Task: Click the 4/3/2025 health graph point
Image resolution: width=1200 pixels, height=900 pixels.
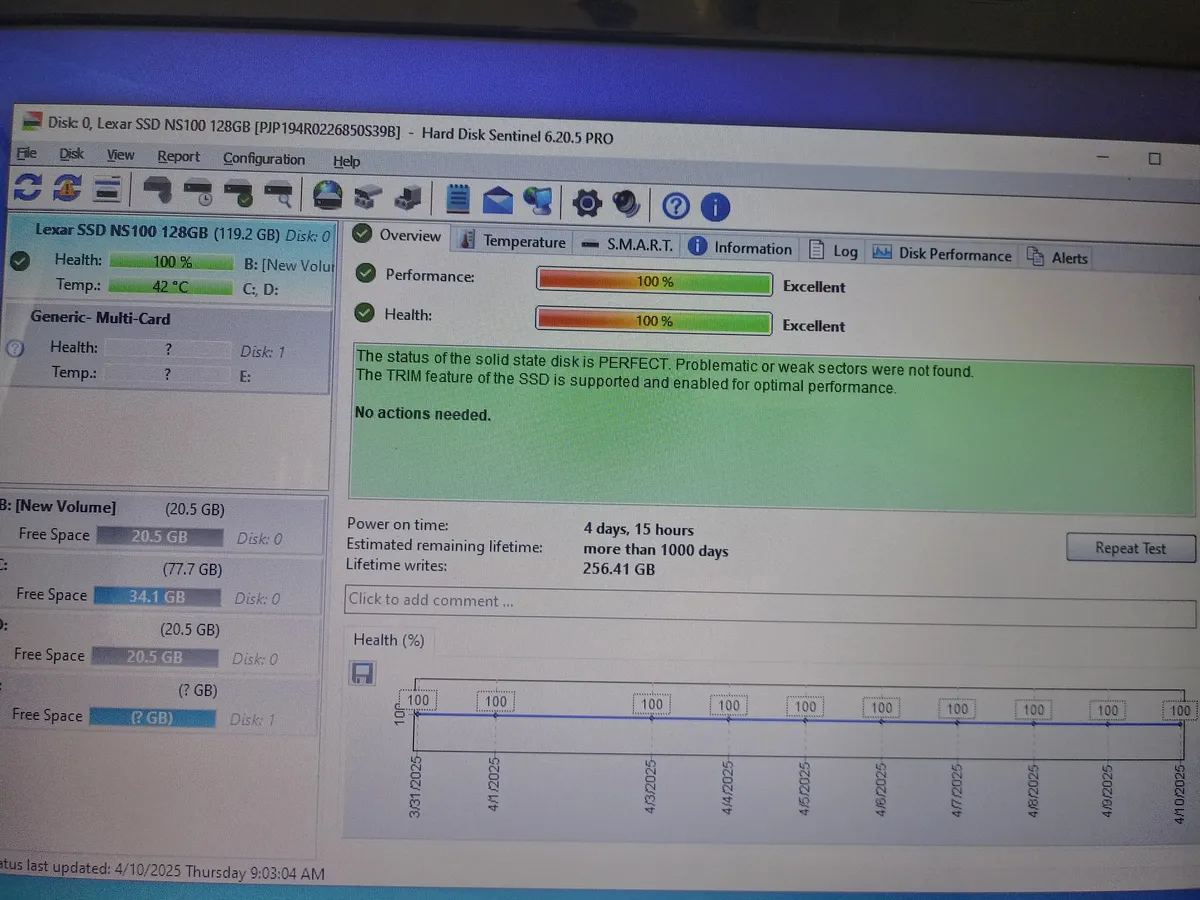Action: point(651,716)
